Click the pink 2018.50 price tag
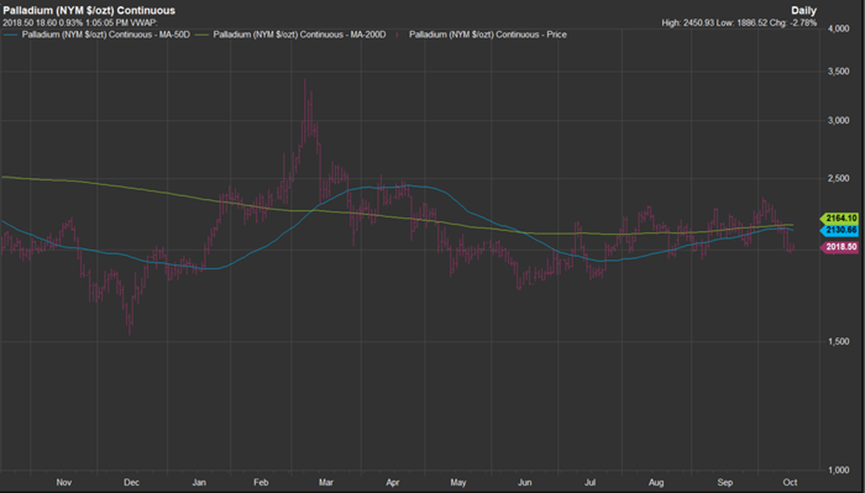The height and width of the screenshot is (493, 865). pos(840,247)
